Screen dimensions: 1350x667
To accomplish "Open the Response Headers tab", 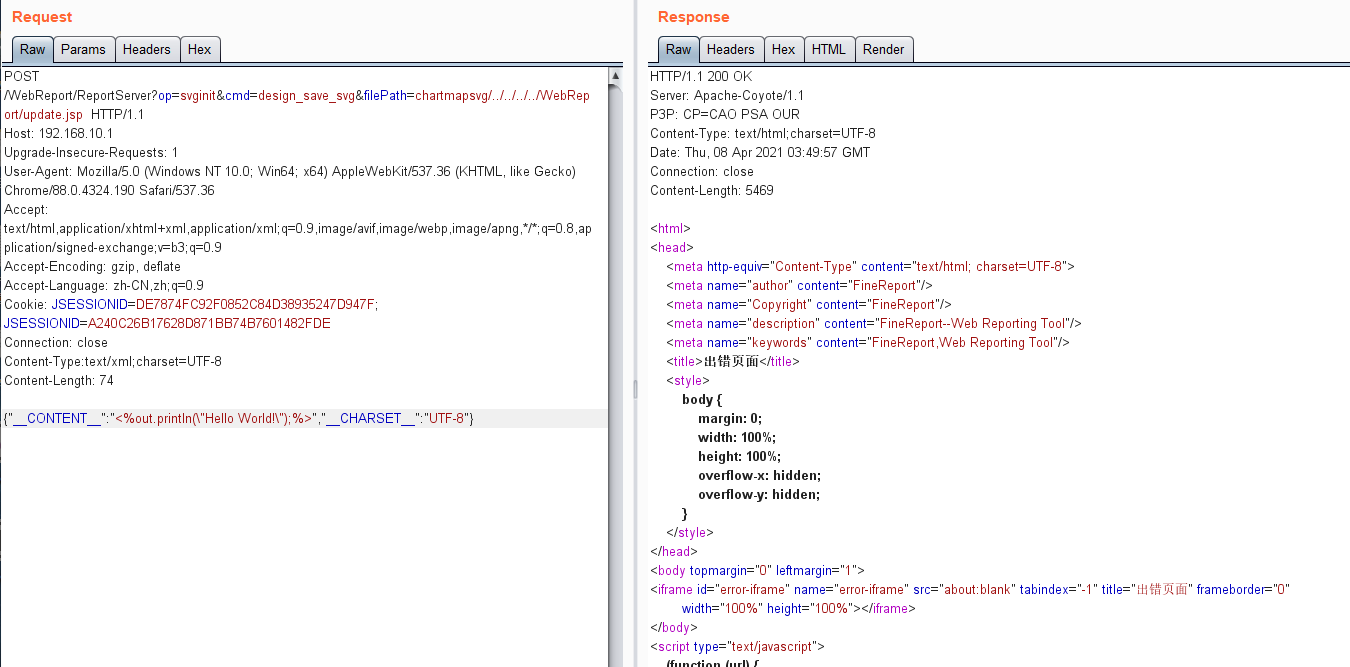I will [x=731, y=49].
